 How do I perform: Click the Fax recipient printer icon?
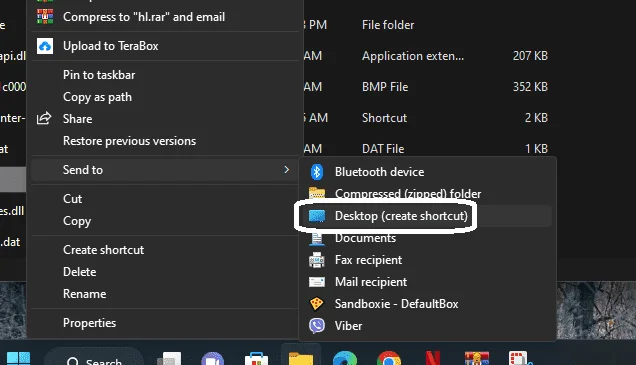click(x=317, y=260)
